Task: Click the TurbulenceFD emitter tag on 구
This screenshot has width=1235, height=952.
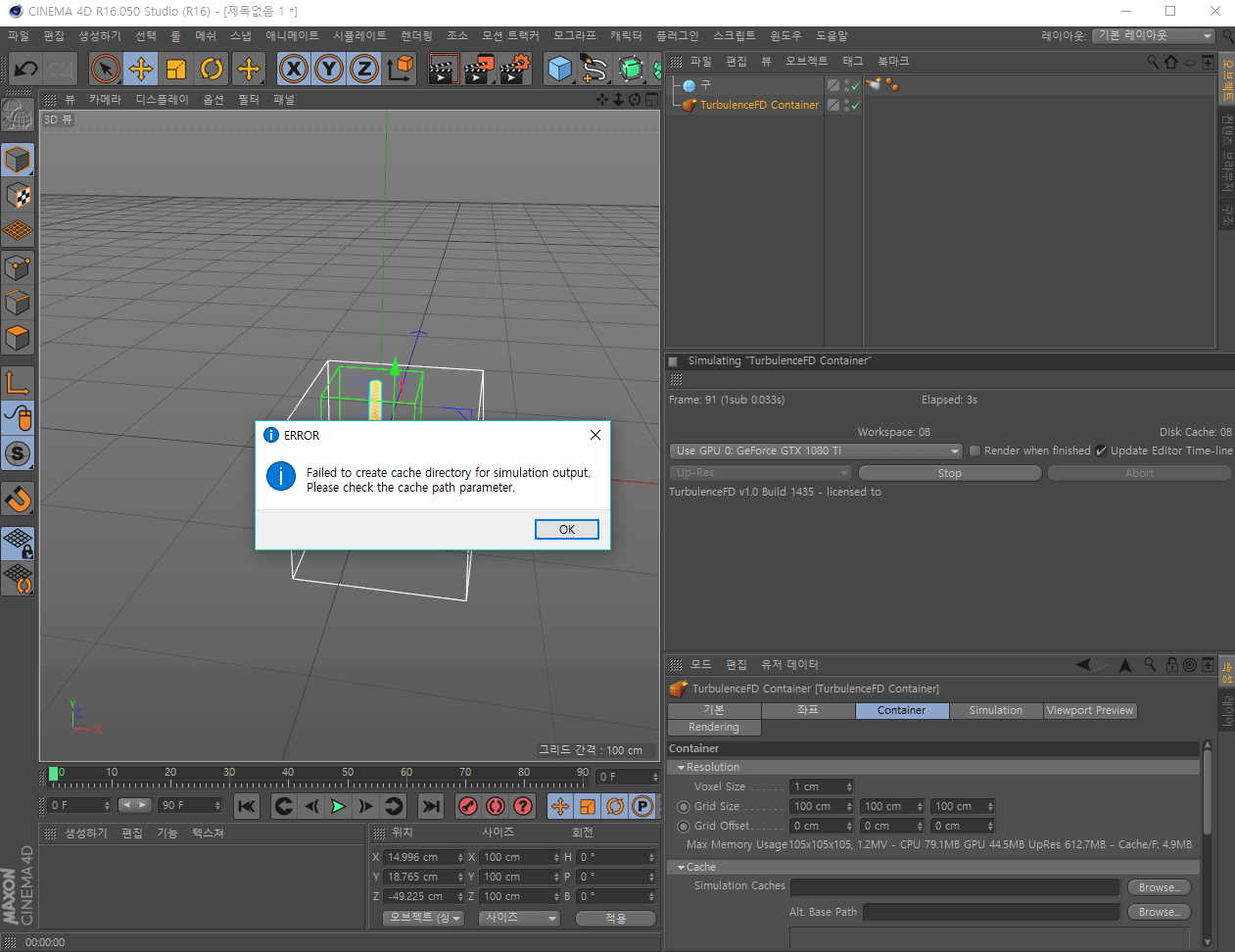Action: [x=873, y=84]
